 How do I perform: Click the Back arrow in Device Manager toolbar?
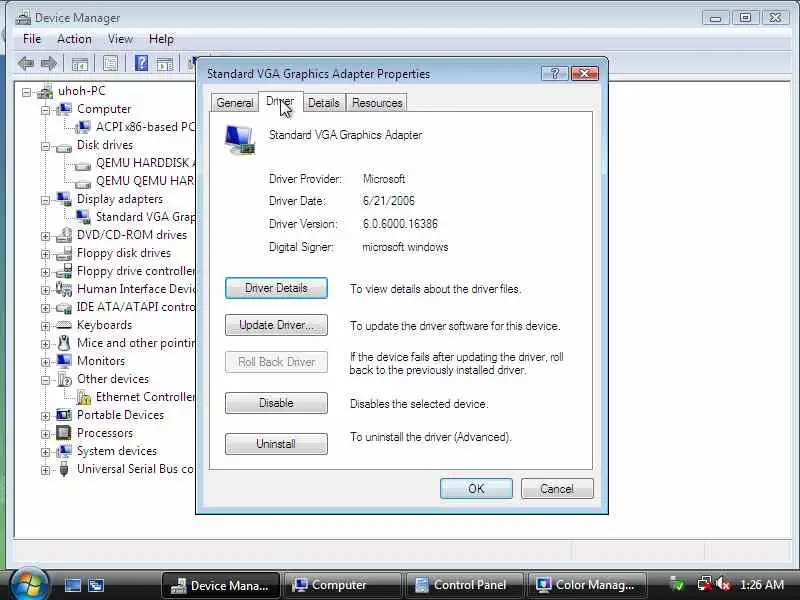[x=26, y=64]
